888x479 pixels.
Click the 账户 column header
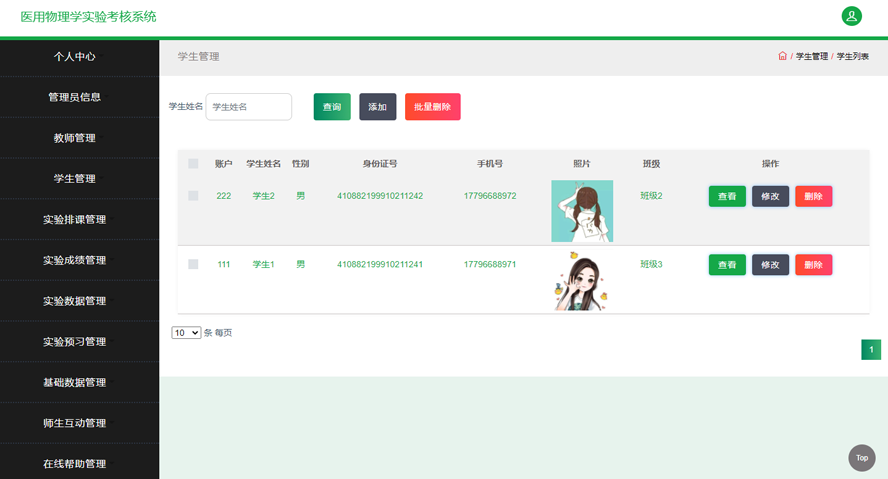[x=224, y=164]
